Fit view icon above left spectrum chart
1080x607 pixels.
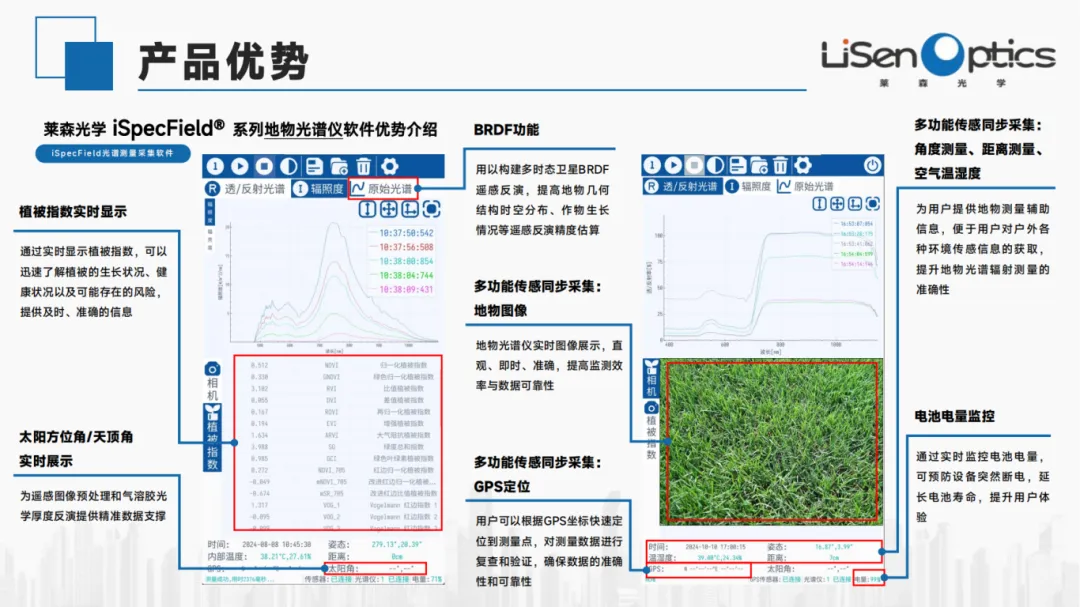(x=431, y=209)
